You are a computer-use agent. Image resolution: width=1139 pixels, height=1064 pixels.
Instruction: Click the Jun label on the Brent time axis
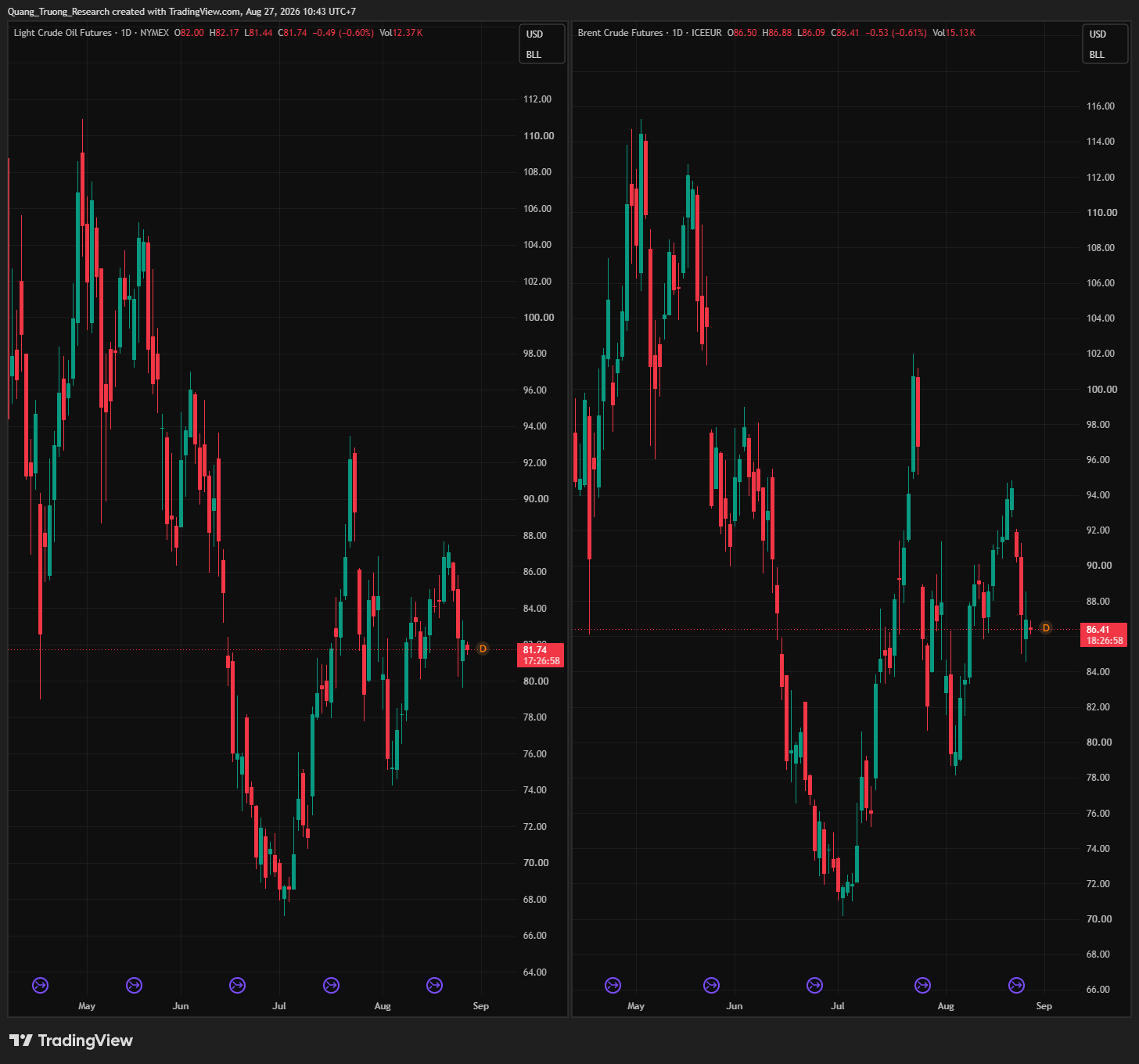pyautogui.click(x=735, y=1006)
